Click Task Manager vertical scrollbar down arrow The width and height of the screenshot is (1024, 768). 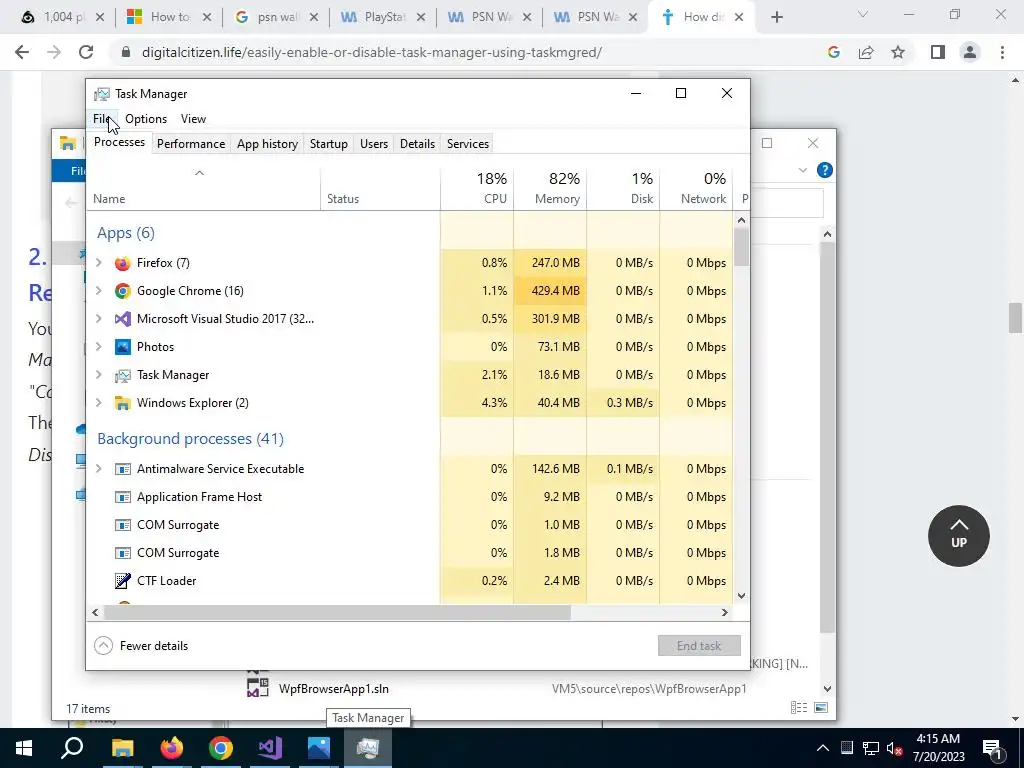click(x=741, y=596)
